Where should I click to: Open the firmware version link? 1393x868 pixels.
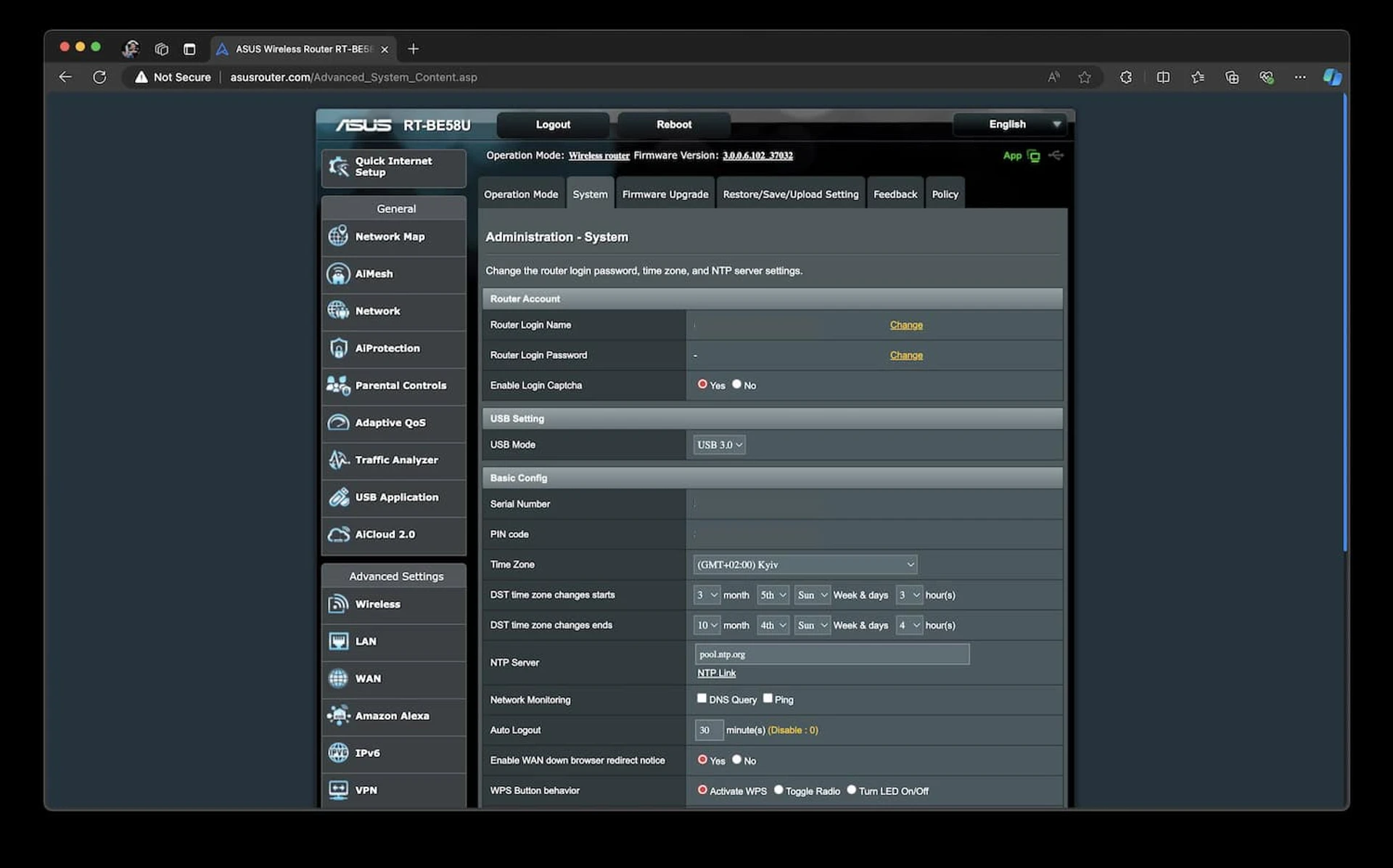(x=757, y=155)
